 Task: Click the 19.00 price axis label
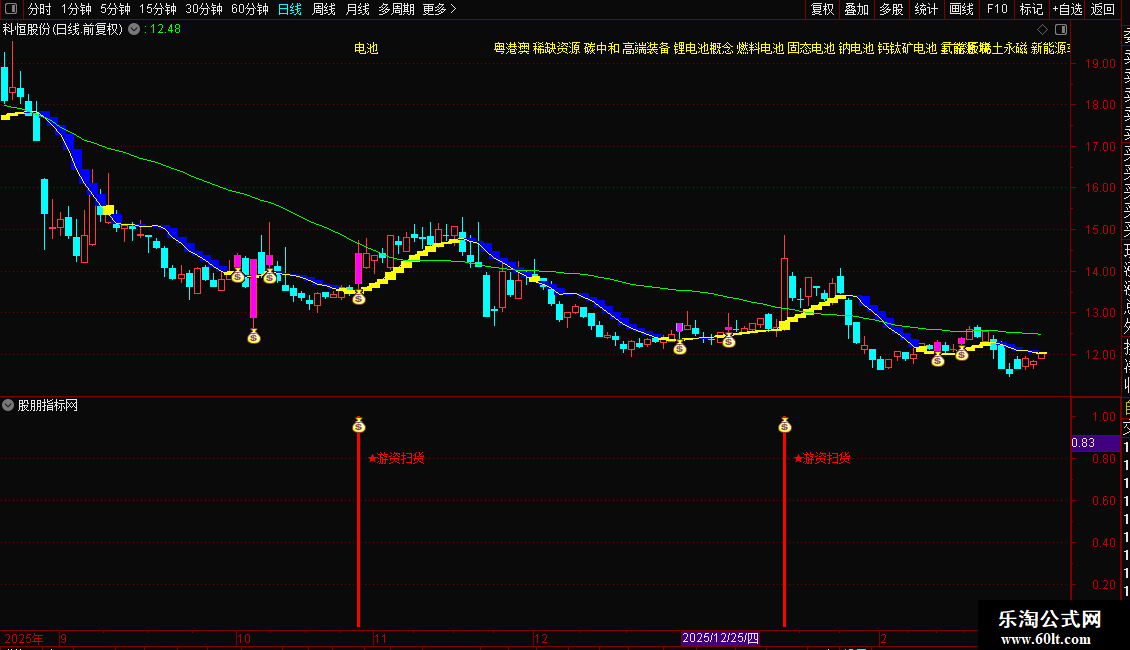1100,63
